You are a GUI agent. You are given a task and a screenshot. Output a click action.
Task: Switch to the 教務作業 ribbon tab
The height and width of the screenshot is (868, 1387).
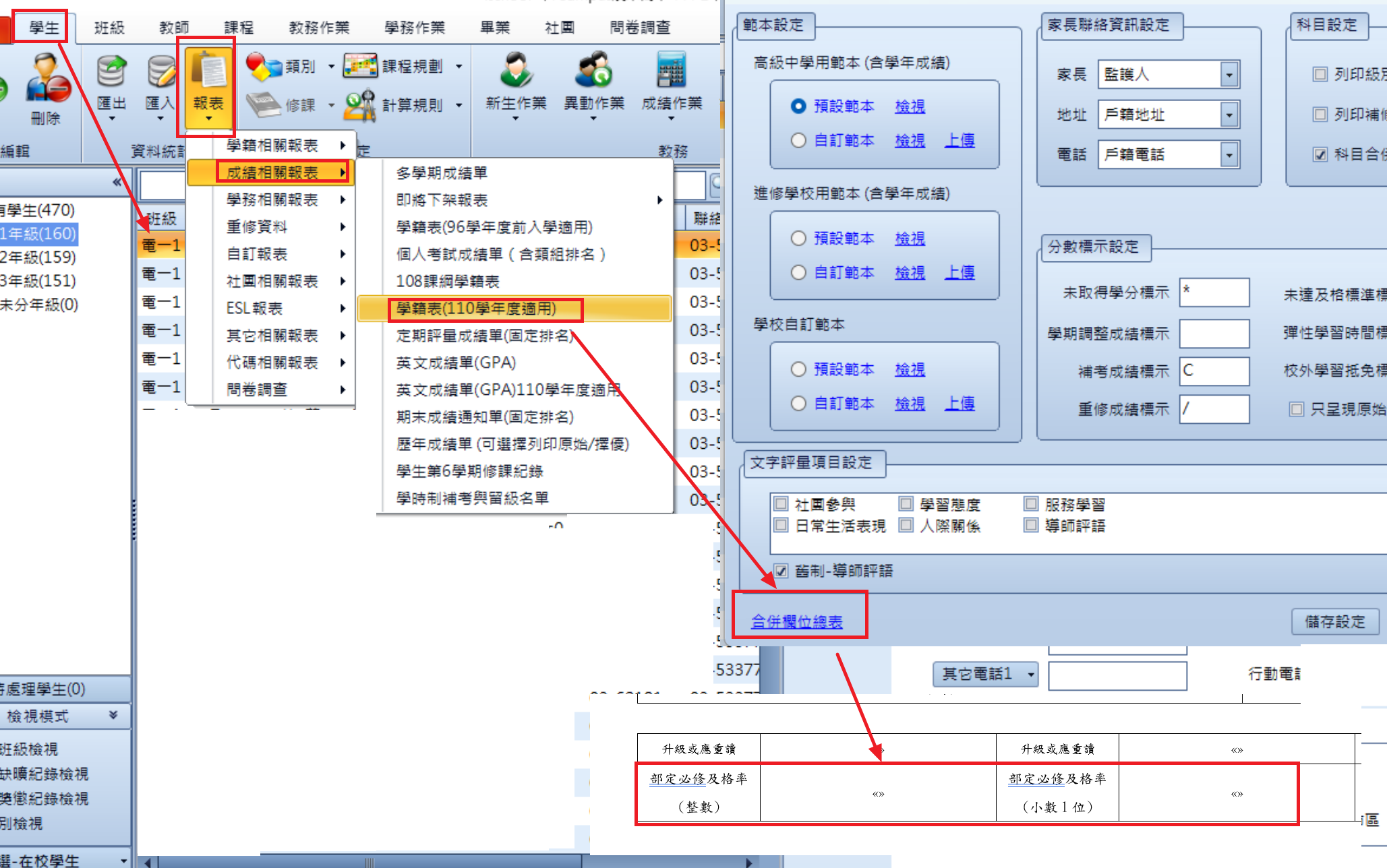[x=319, y=28]
